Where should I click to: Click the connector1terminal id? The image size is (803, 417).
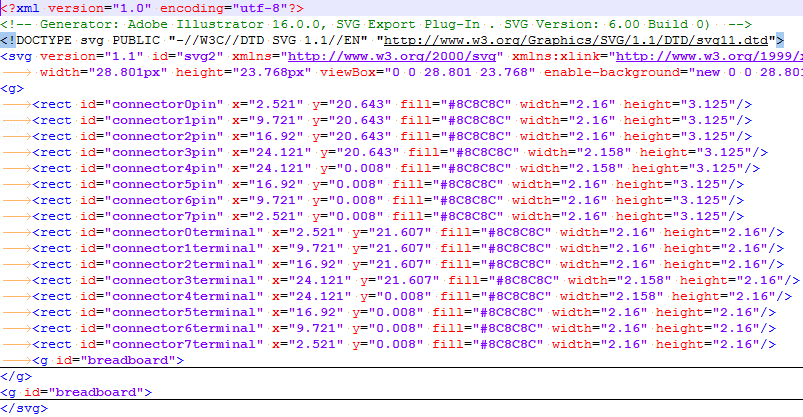172,248
